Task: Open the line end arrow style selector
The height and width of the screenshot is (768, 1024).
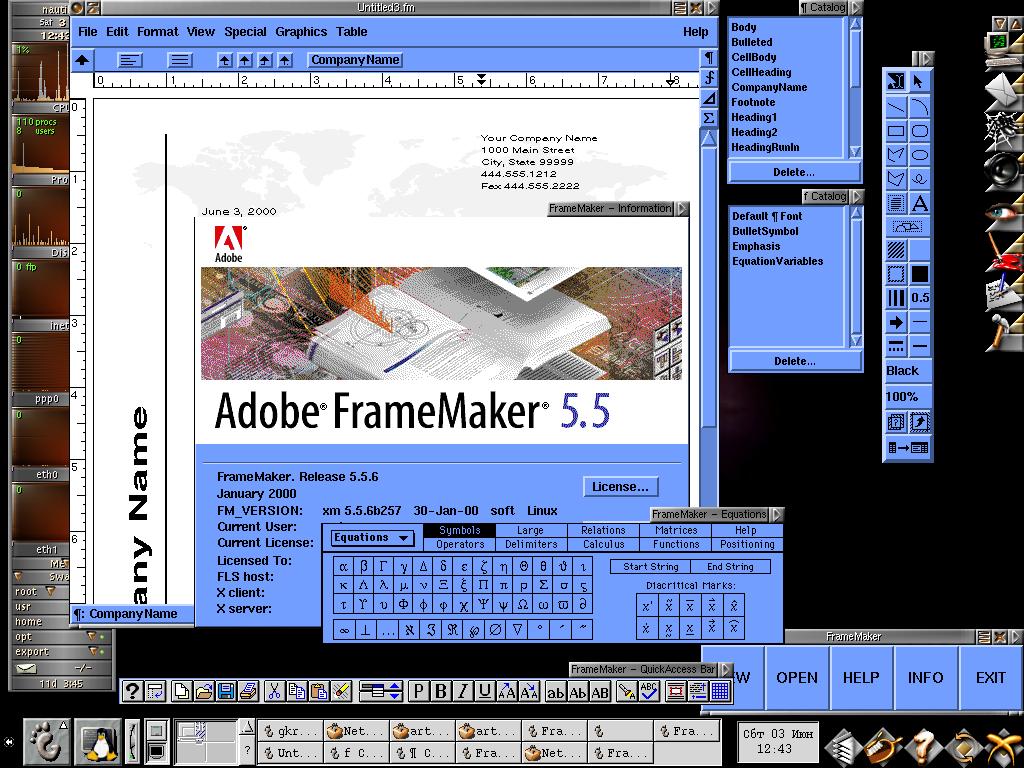Action: click(896, 322)
